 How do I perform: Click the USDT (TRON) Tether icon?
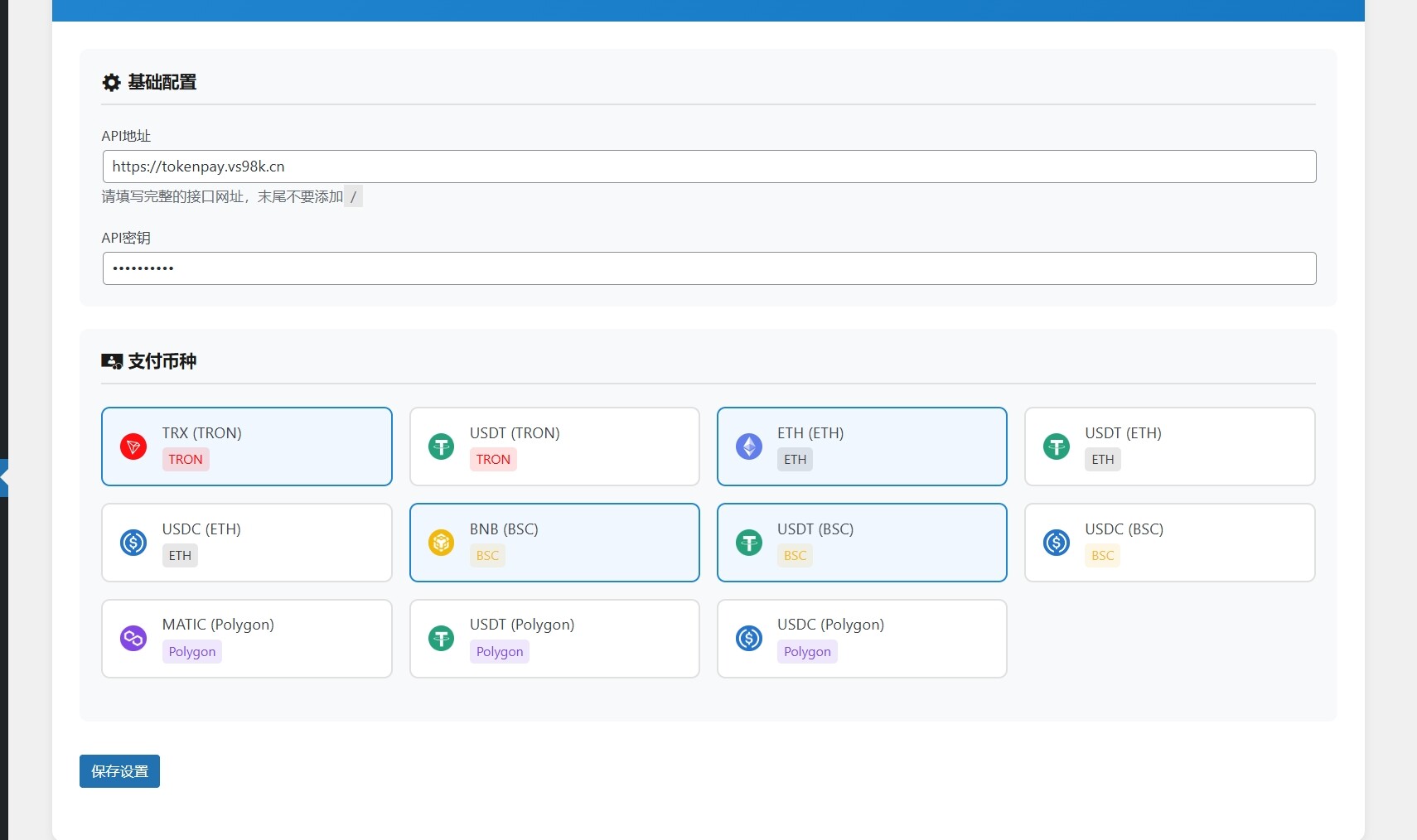pyautogui.click(x=441, y=447)
